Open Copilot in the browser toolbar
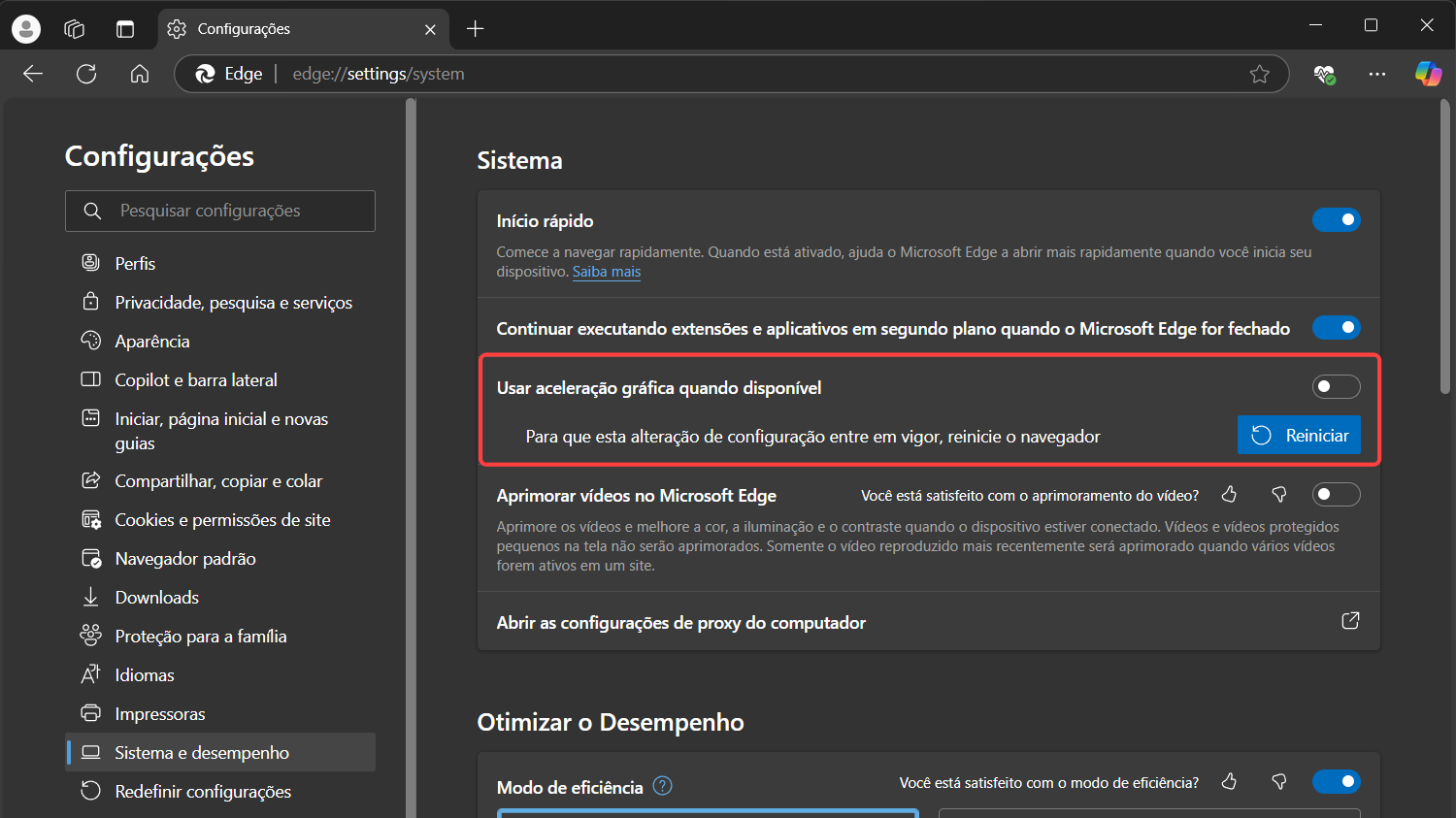The image size is (1456, 818). (1428, 74)
